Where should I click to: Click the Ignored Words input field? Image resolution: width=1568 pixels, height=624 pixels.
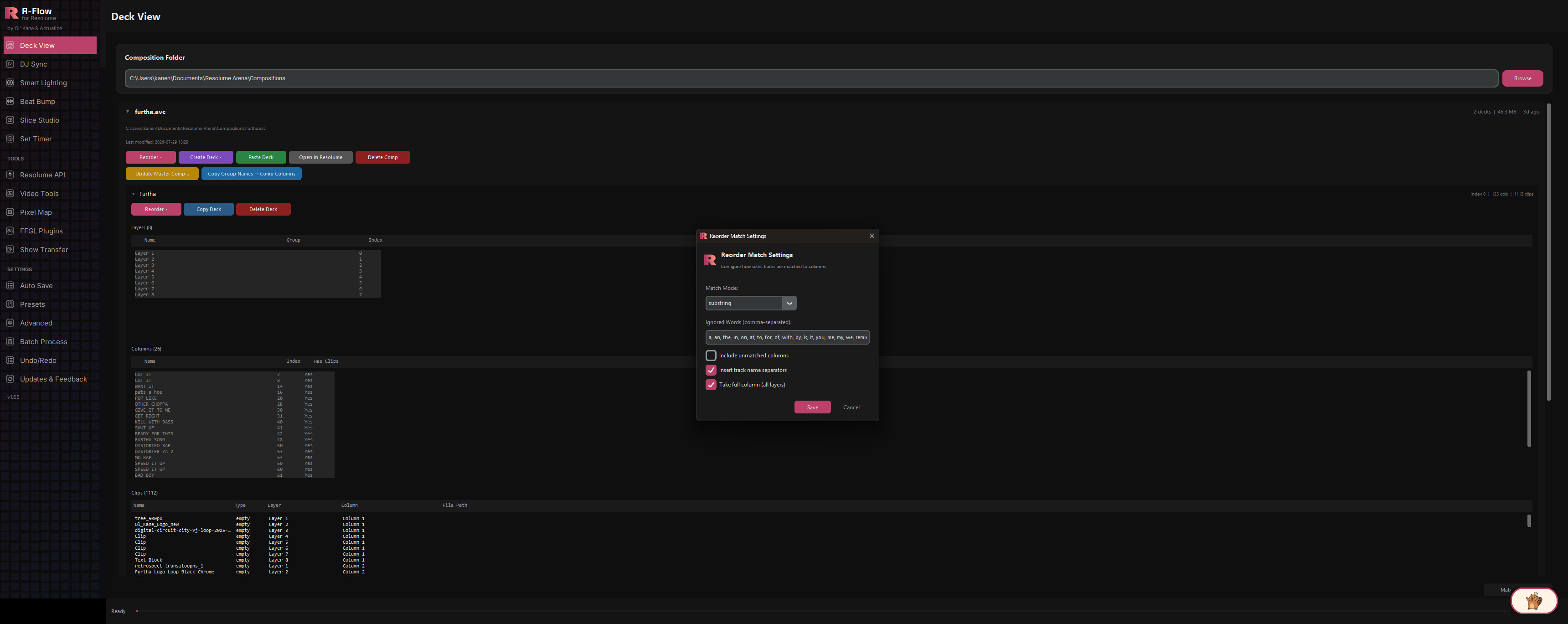787,337
